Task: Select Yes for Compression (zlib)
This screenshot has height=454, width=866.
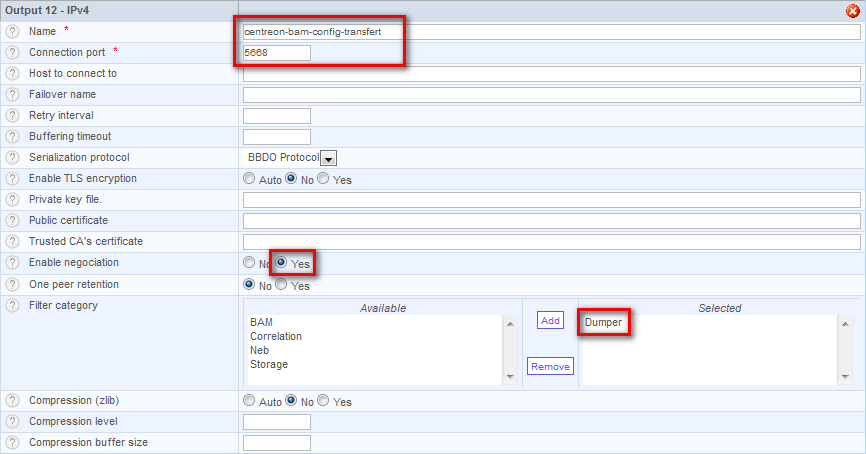Action: [323, 402]
